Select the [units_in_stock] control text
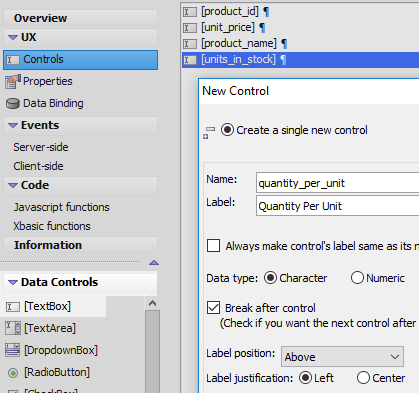Screen dimensions: 419x393 tap(238, 60)
